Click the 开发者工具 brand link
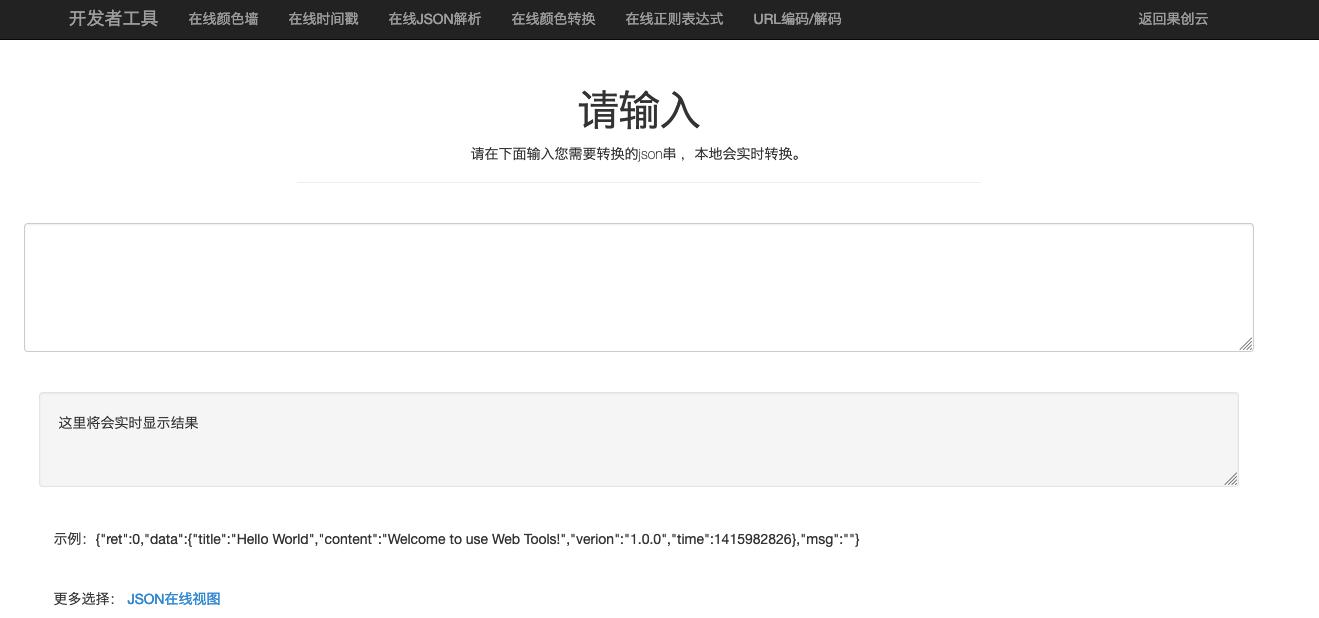The height and width of the screenshot is (618, 1319). [x=112, y=18]
